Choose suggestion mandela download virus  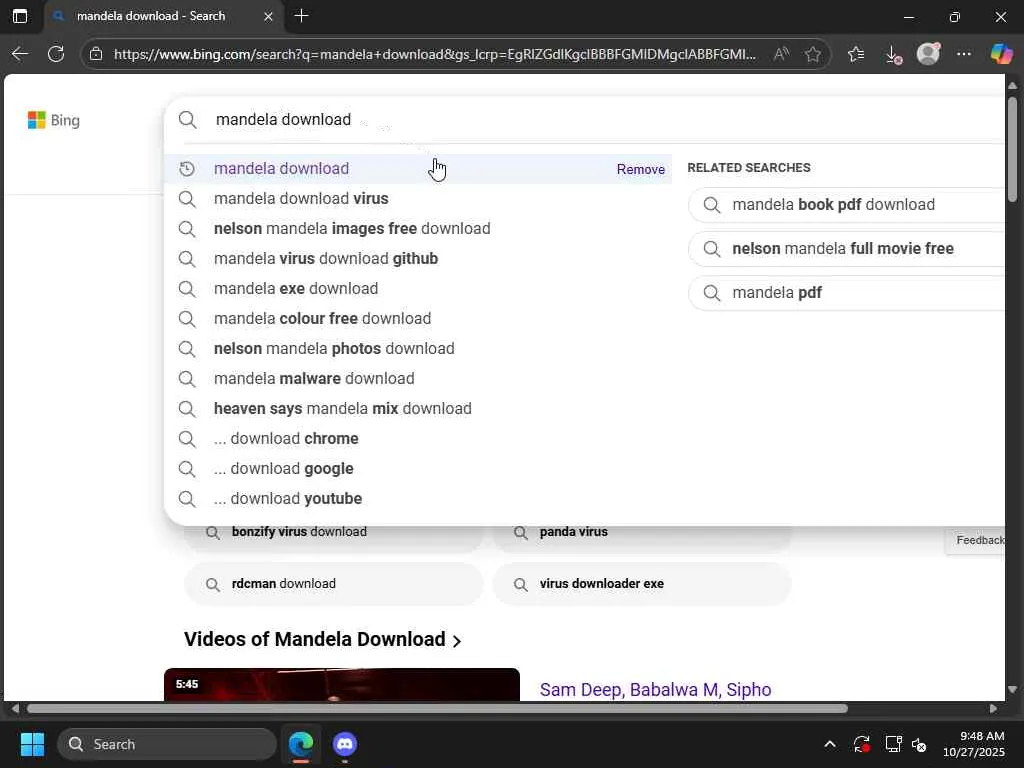[418, 199]
